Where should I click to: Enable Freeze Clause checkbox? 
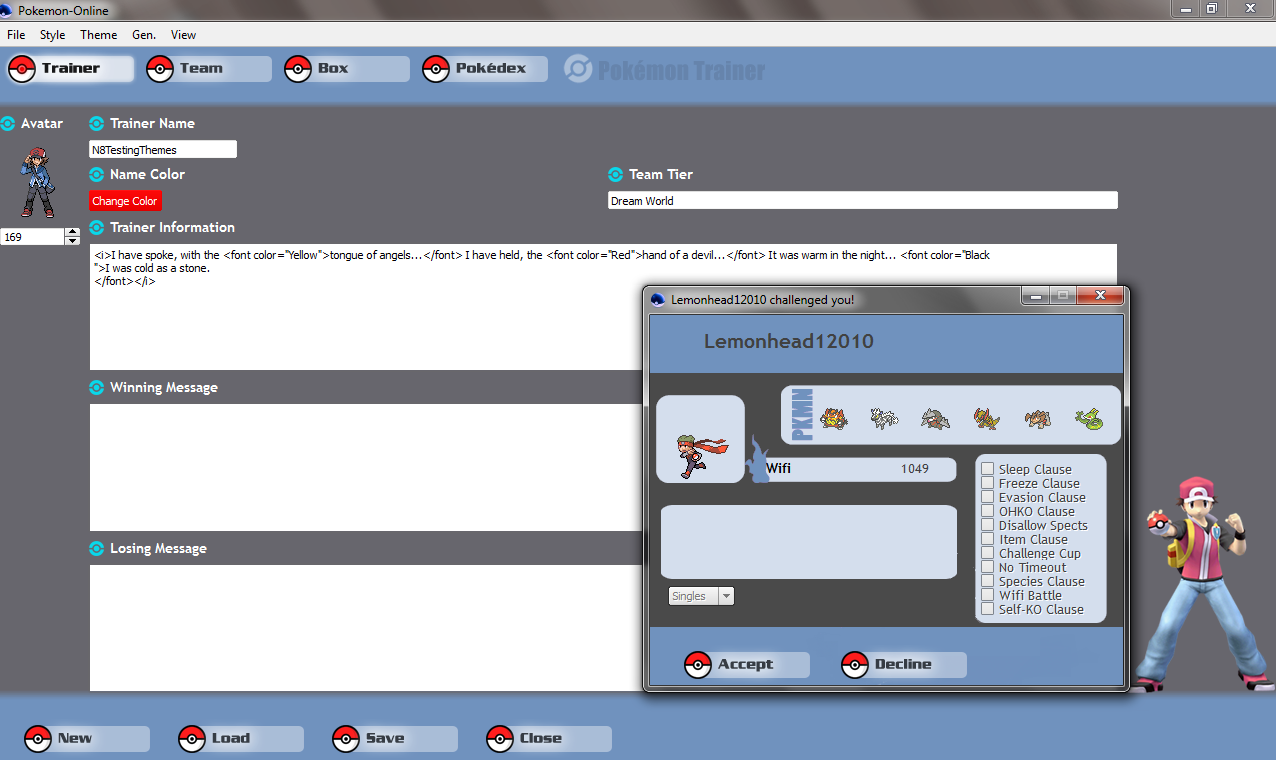tap(988, 483)
